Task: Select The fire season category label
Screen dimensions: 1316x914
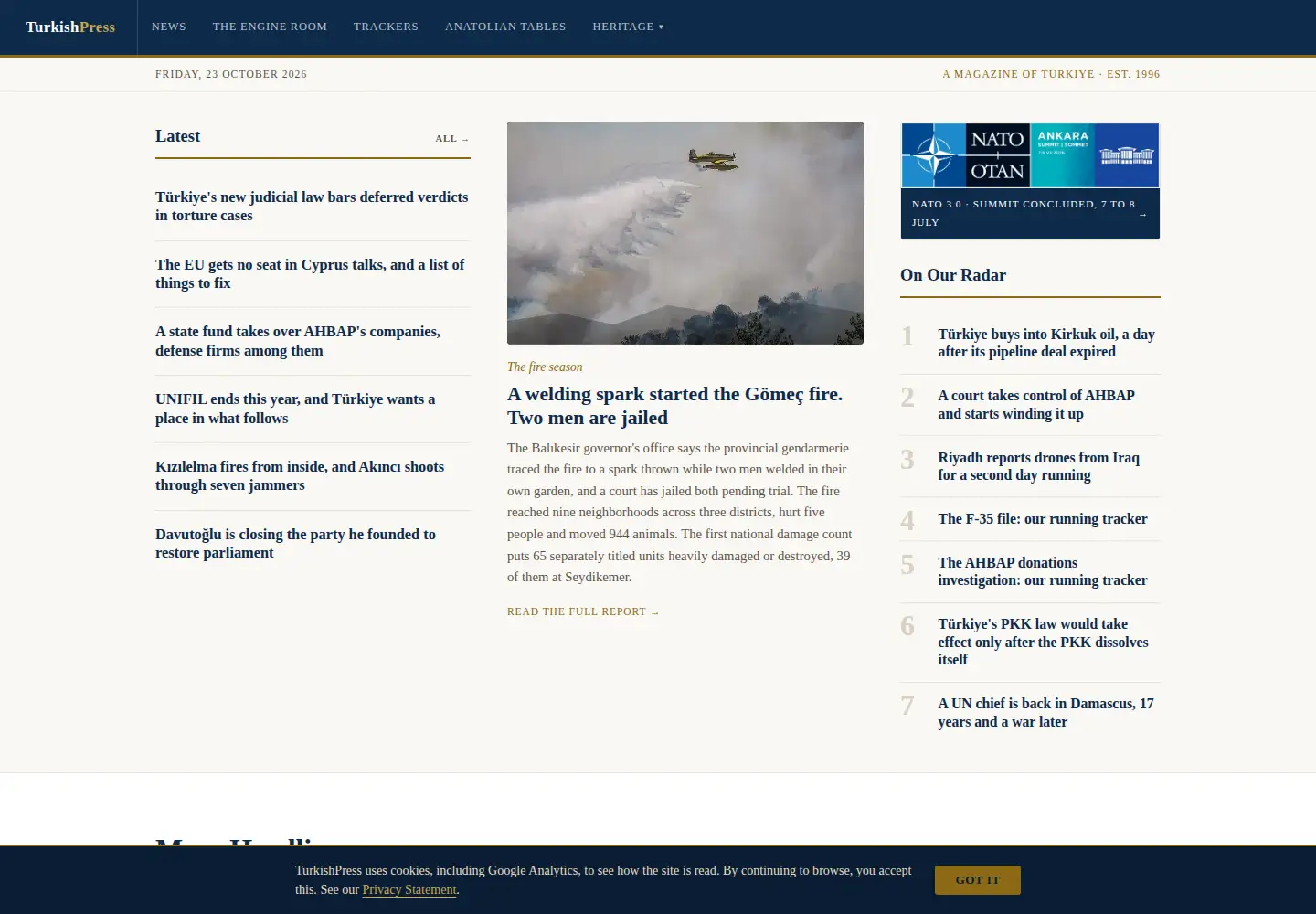Action: pyautogui.click(x=545, y=367)
